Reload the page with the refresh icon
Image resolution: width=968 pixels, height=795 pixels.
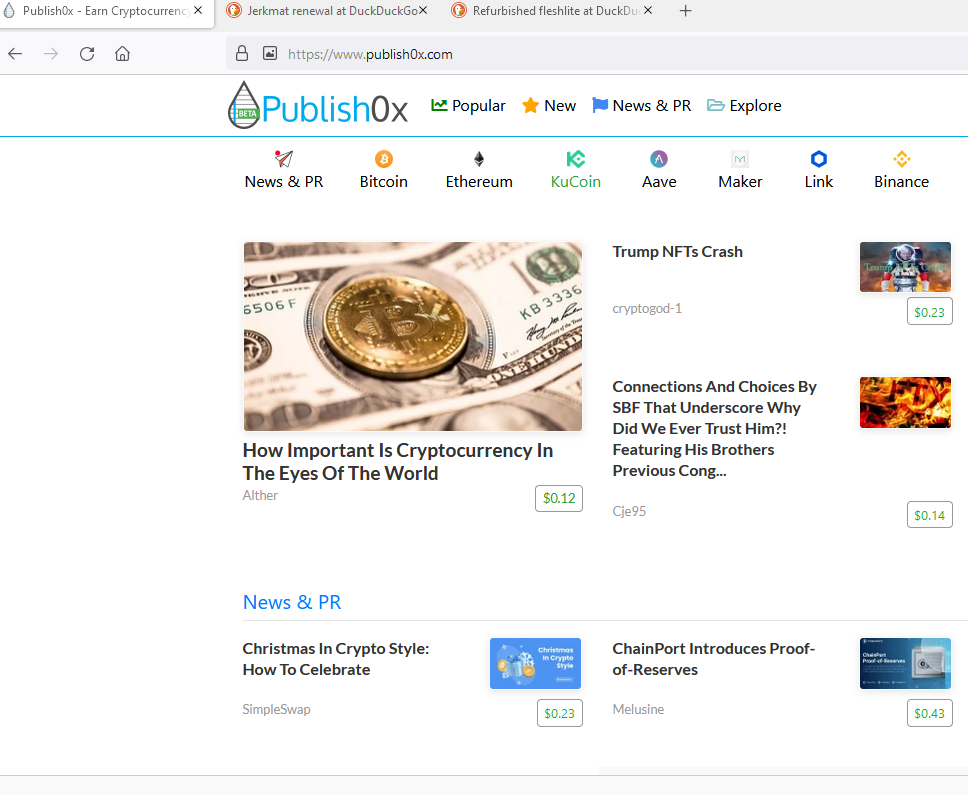[87, 54]
